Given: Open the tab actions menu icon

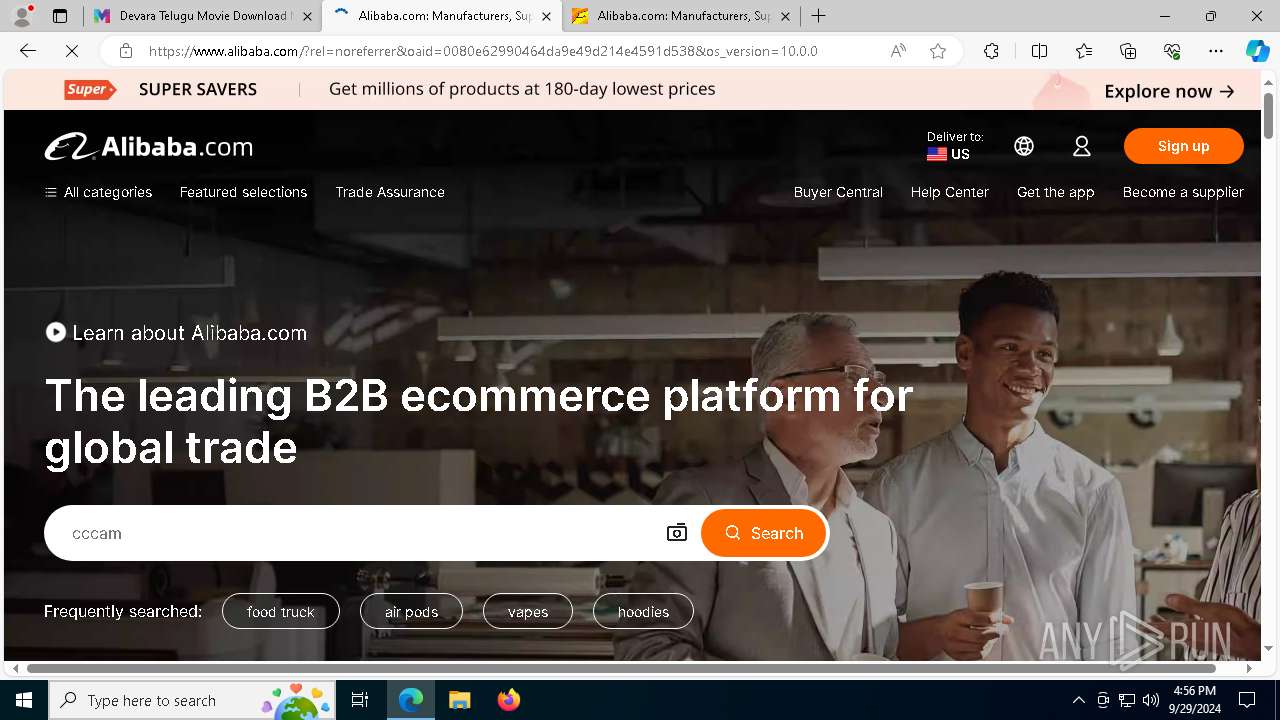Looking at the screenshot, I should [60, 16].
